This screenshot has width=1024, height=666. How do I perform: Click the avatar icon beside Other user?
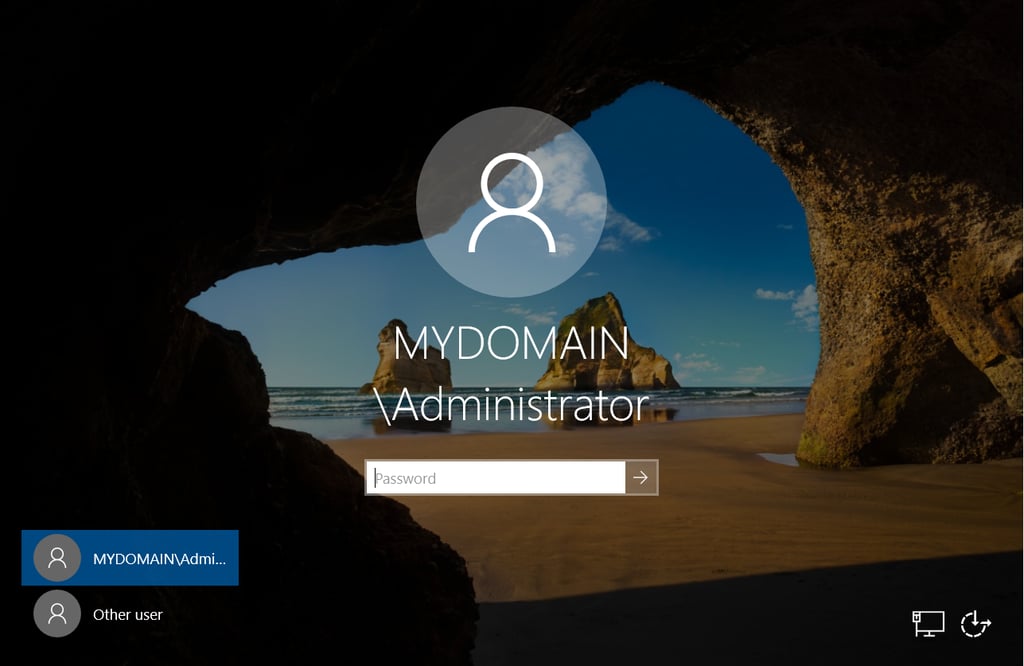click(57, 614)
